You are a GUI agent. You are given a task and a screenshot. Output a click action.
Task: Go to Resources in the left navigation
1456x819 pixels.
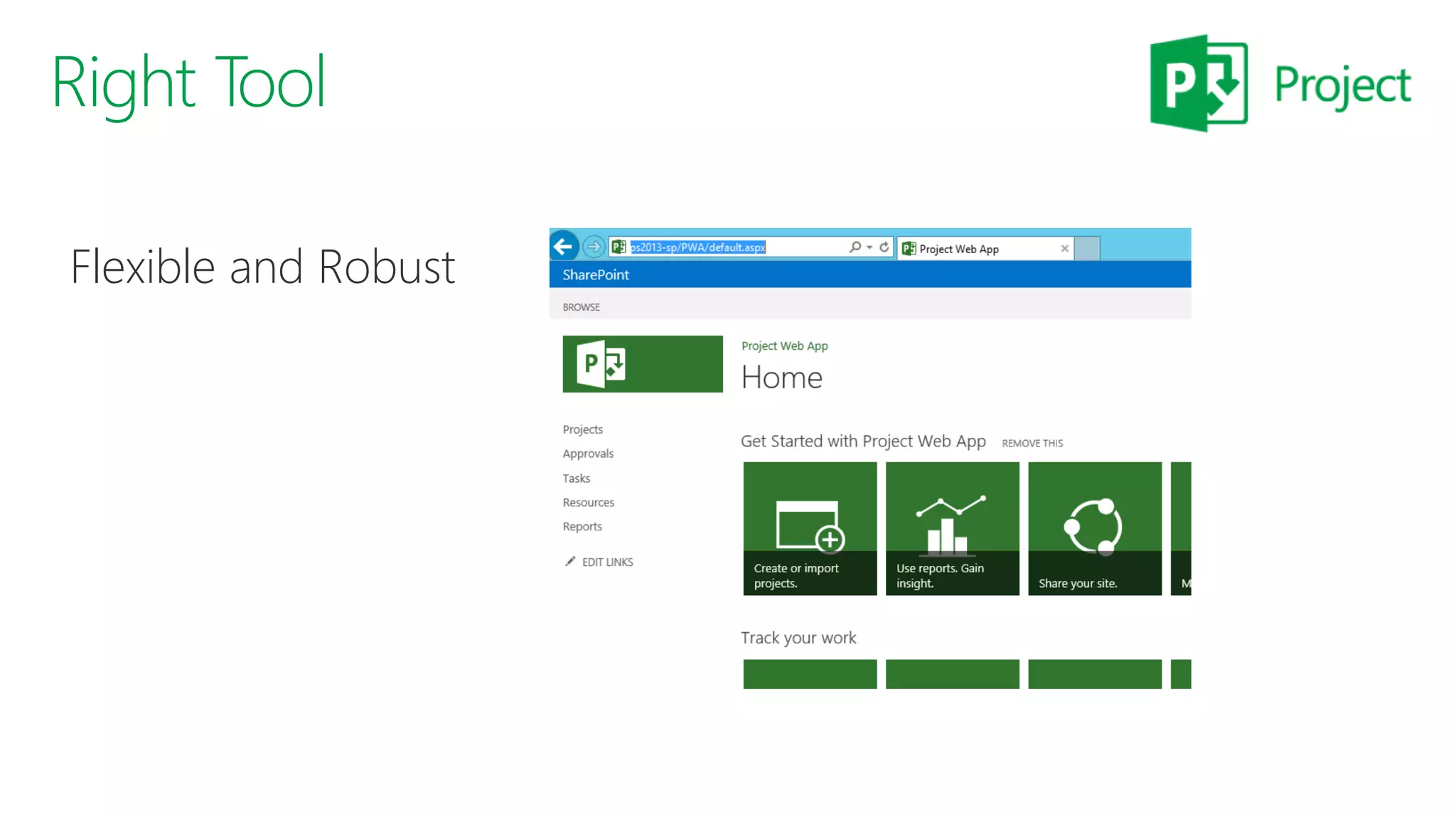coord(588,503)
